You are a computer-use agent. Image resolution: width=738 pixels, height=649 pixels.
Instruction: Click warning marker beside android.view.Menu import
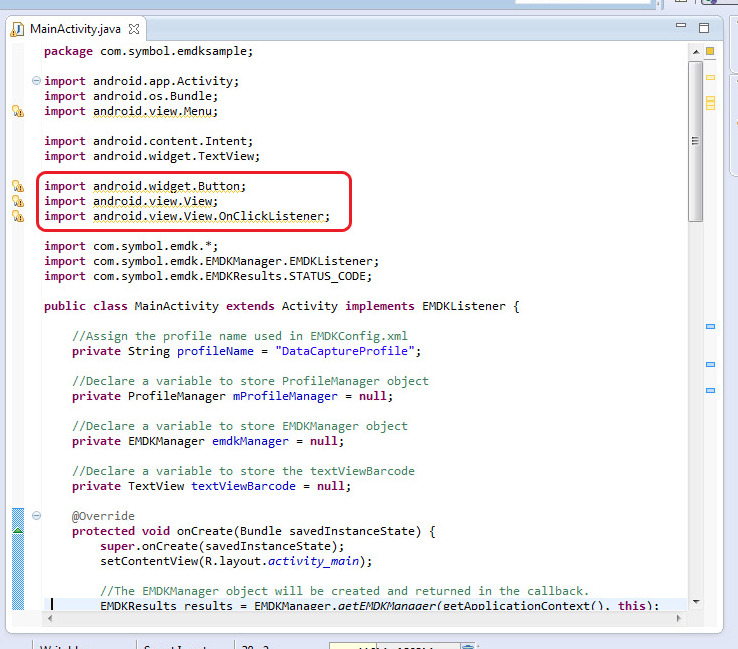pos(17,111)
